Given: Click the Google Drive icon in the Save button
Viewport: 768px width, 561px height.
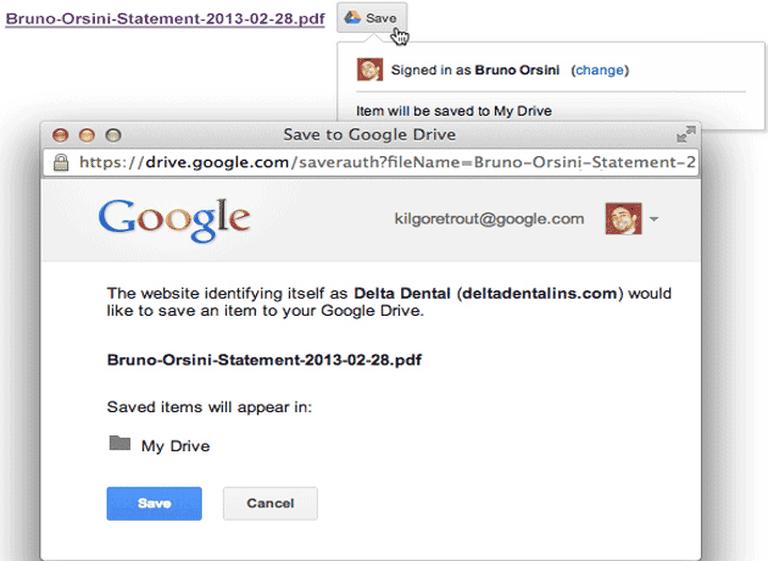Looking at the screenshot, I should 352,18.
